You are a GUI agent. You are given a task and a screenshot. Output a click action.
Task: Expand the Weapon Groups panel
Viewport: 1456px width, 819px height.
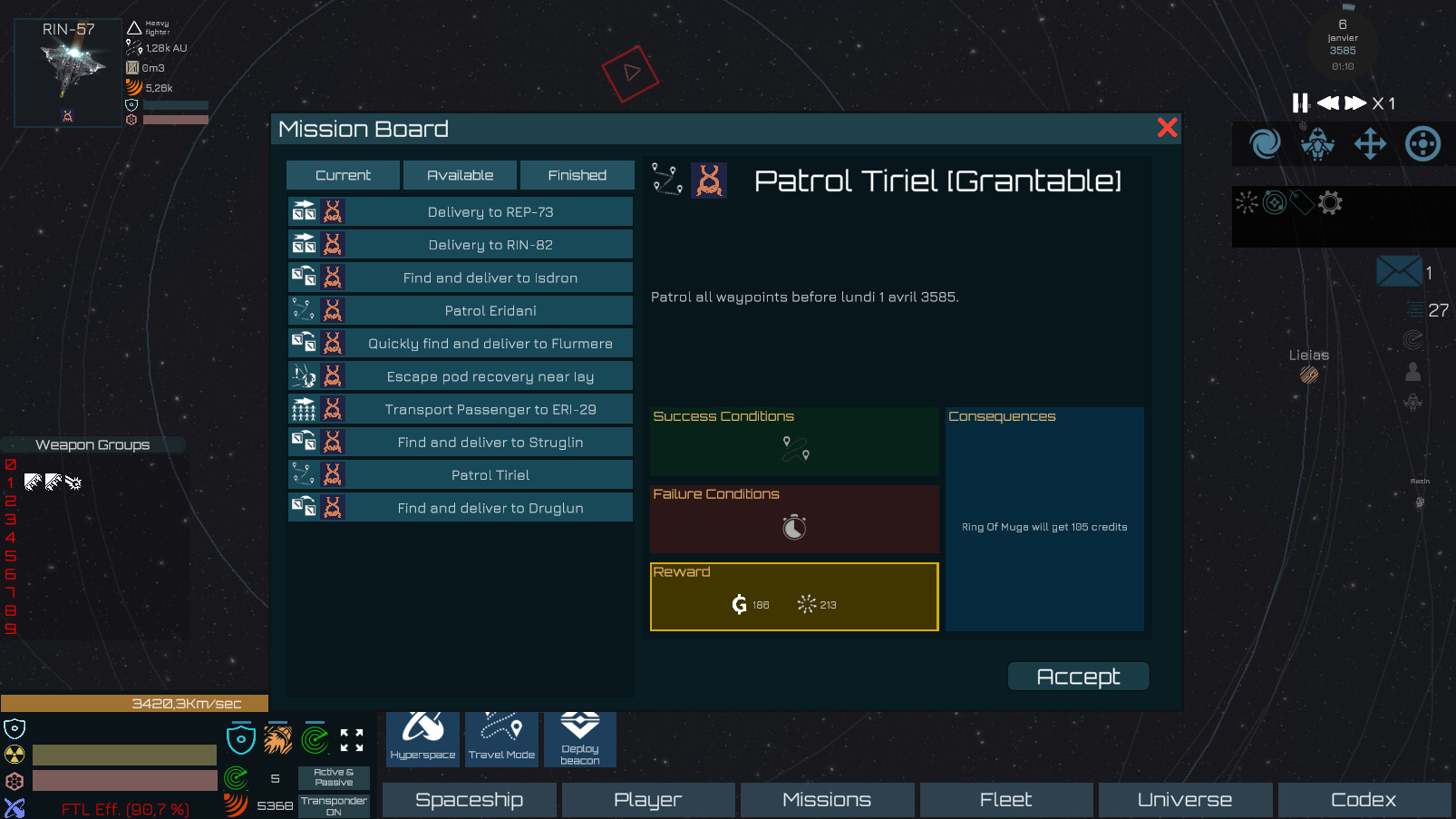click(92, 444)
